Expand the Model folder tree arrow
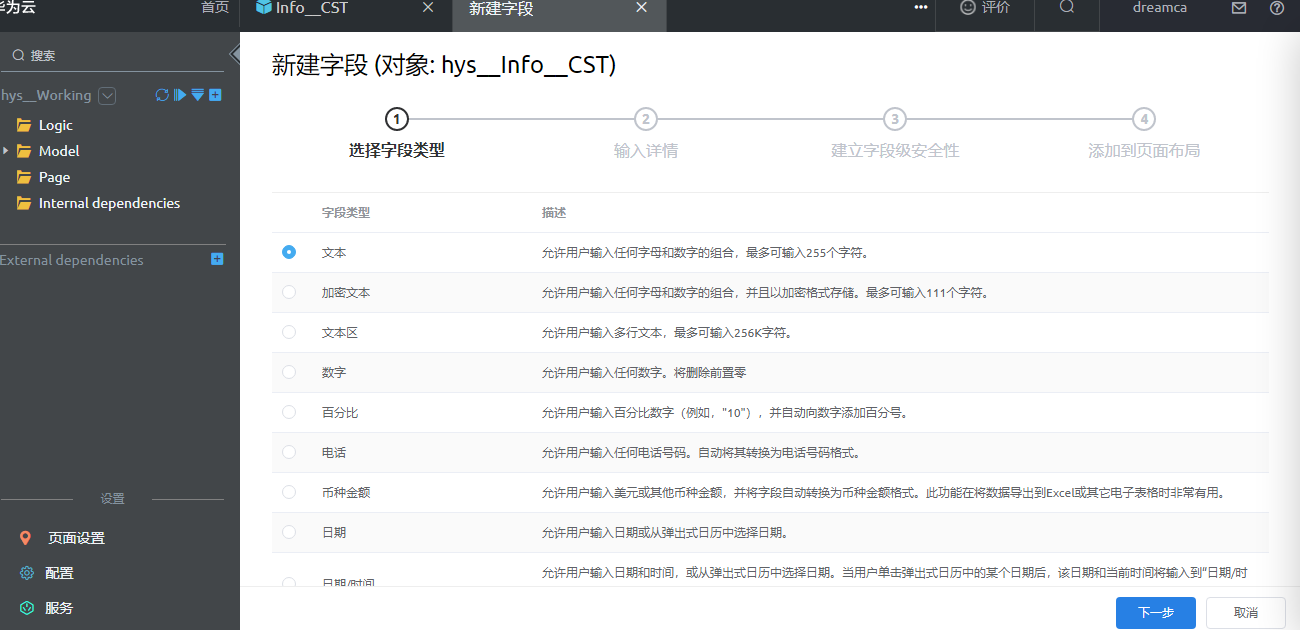 click(5, 151)
